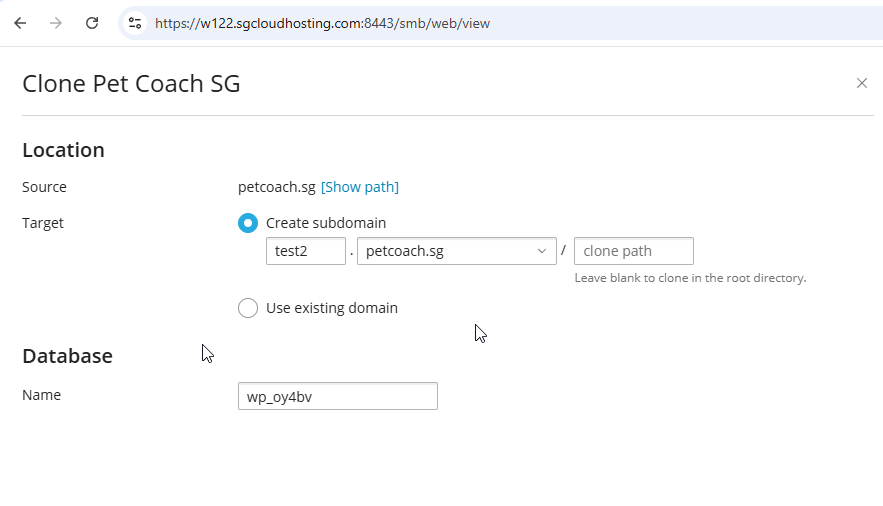Click the database Name label
883x506 pixels.
tap(42, 395)
